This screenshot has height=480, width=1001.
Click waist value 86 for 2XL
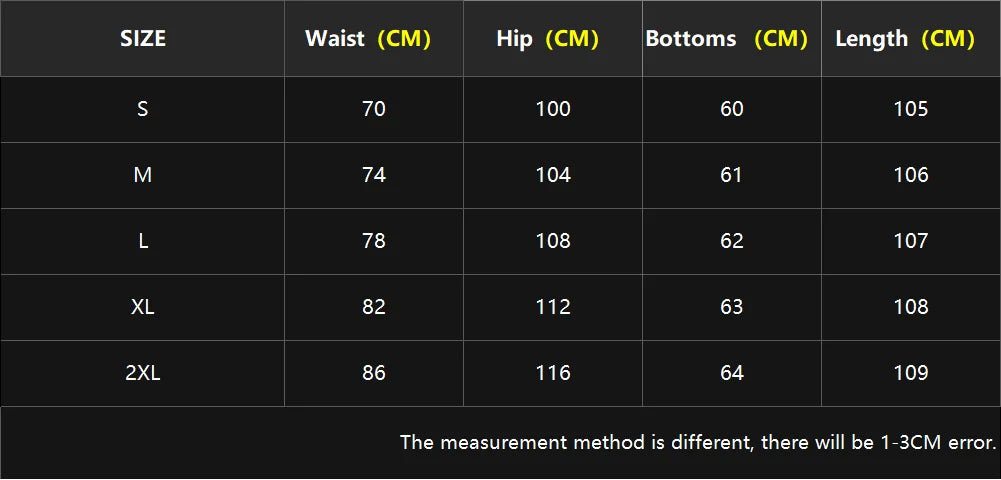coord(373,373)
